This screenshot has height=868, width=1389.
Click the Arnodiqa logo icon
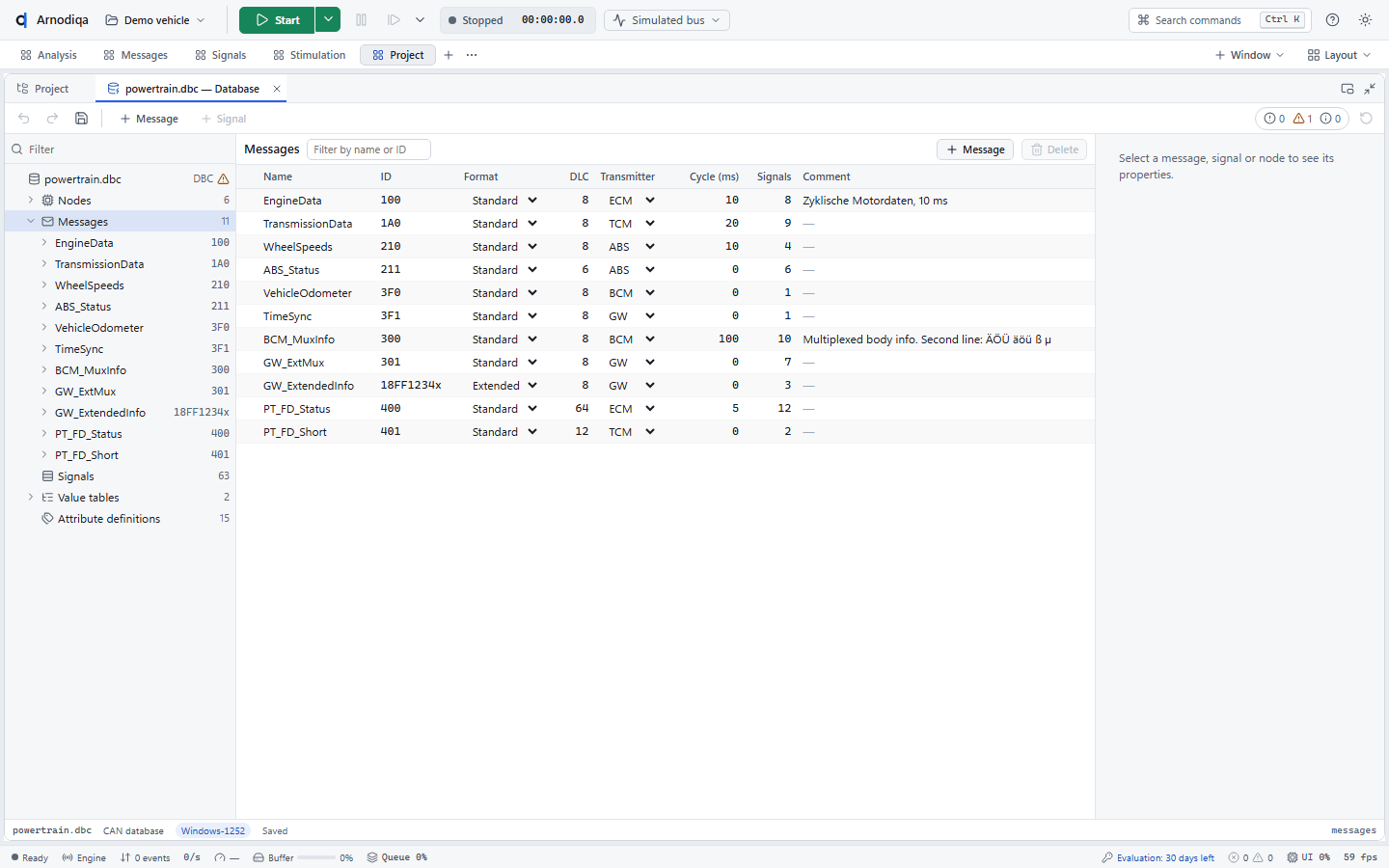click(x=21, y=20)
